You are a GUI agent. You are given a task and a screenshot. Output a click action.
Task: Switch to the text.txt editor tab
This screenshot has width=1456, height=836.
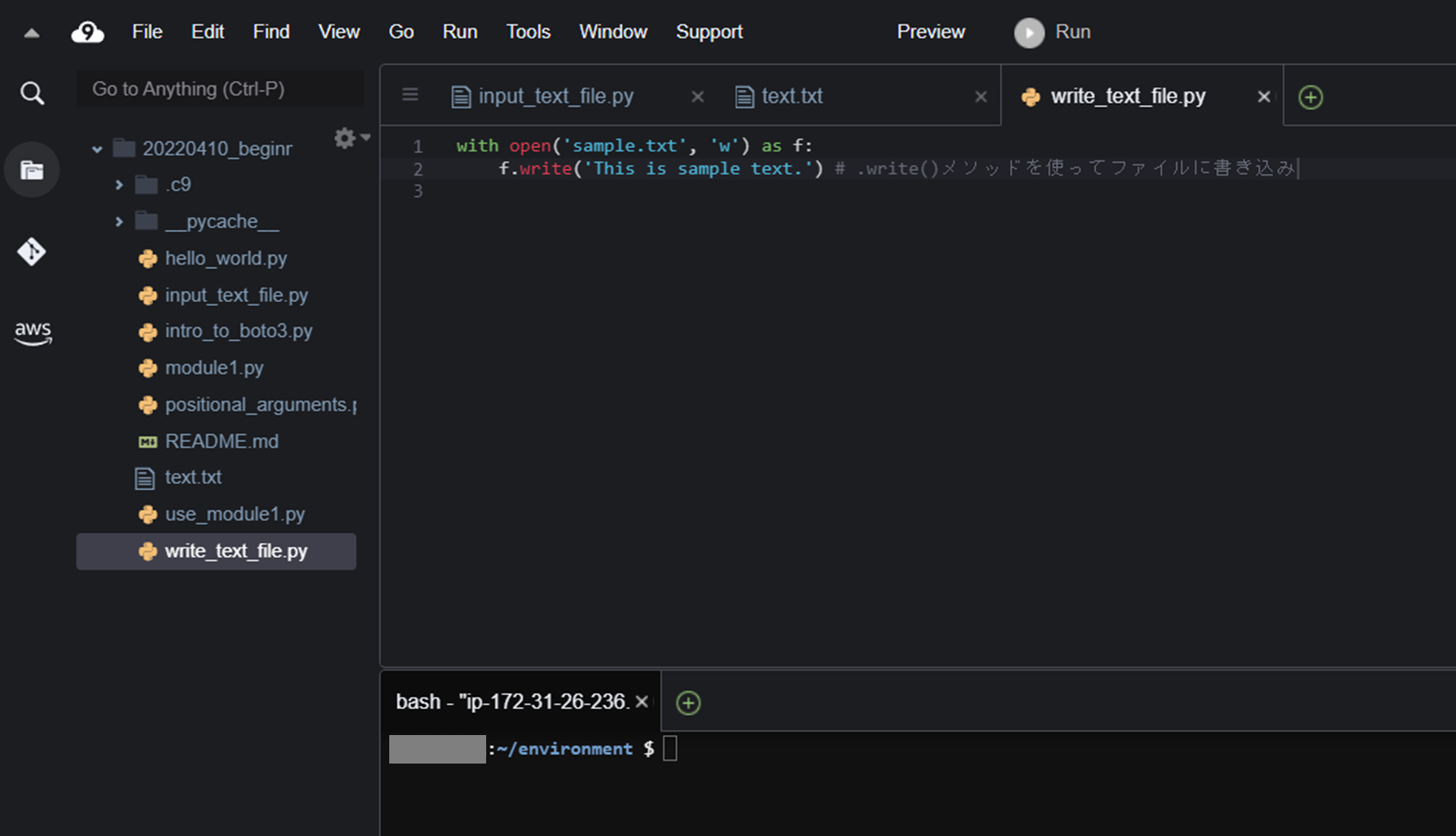(x=792, y=96)
